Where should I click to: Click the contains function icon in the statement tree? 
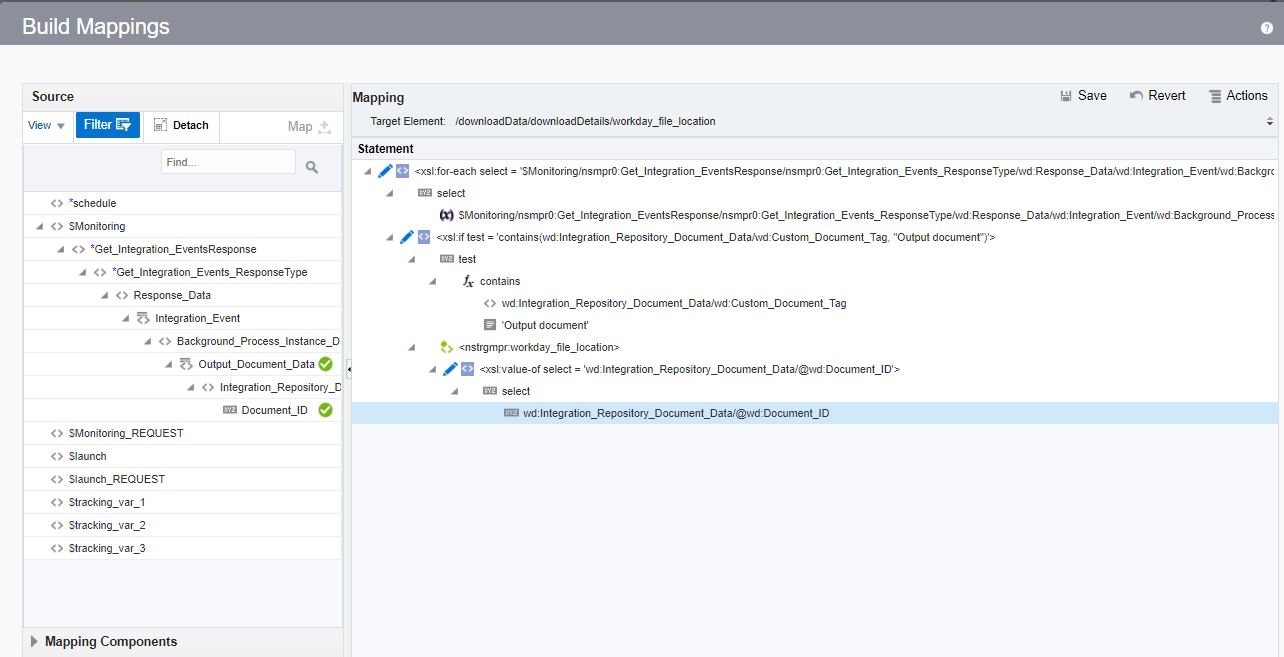tap(468, 280)
